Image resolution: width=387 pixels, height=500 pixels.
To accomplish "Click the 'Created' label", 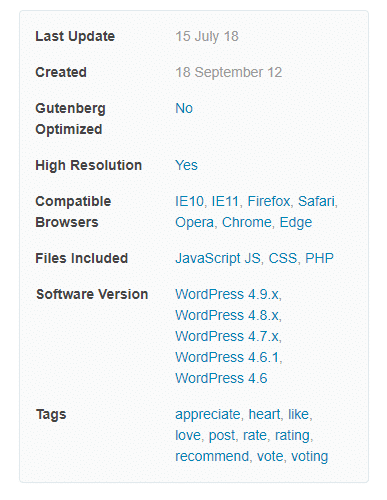I will (61, 72).
